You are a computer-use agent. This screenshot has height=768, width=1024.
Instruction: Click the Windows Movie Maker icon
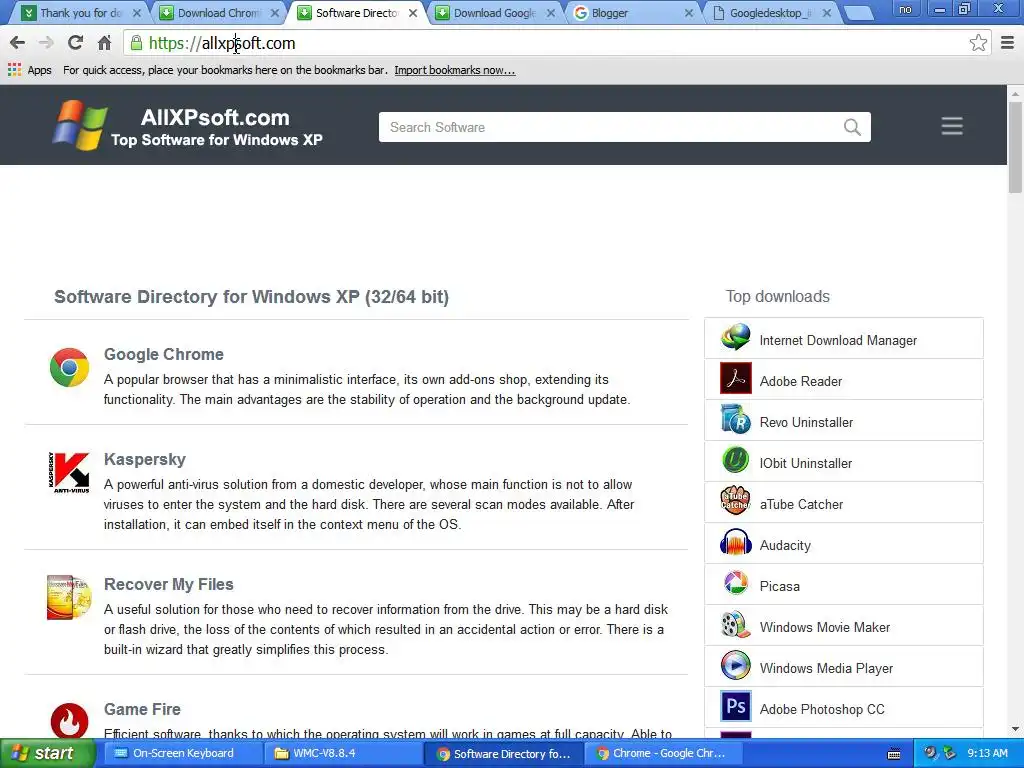(x=735, y=625)
